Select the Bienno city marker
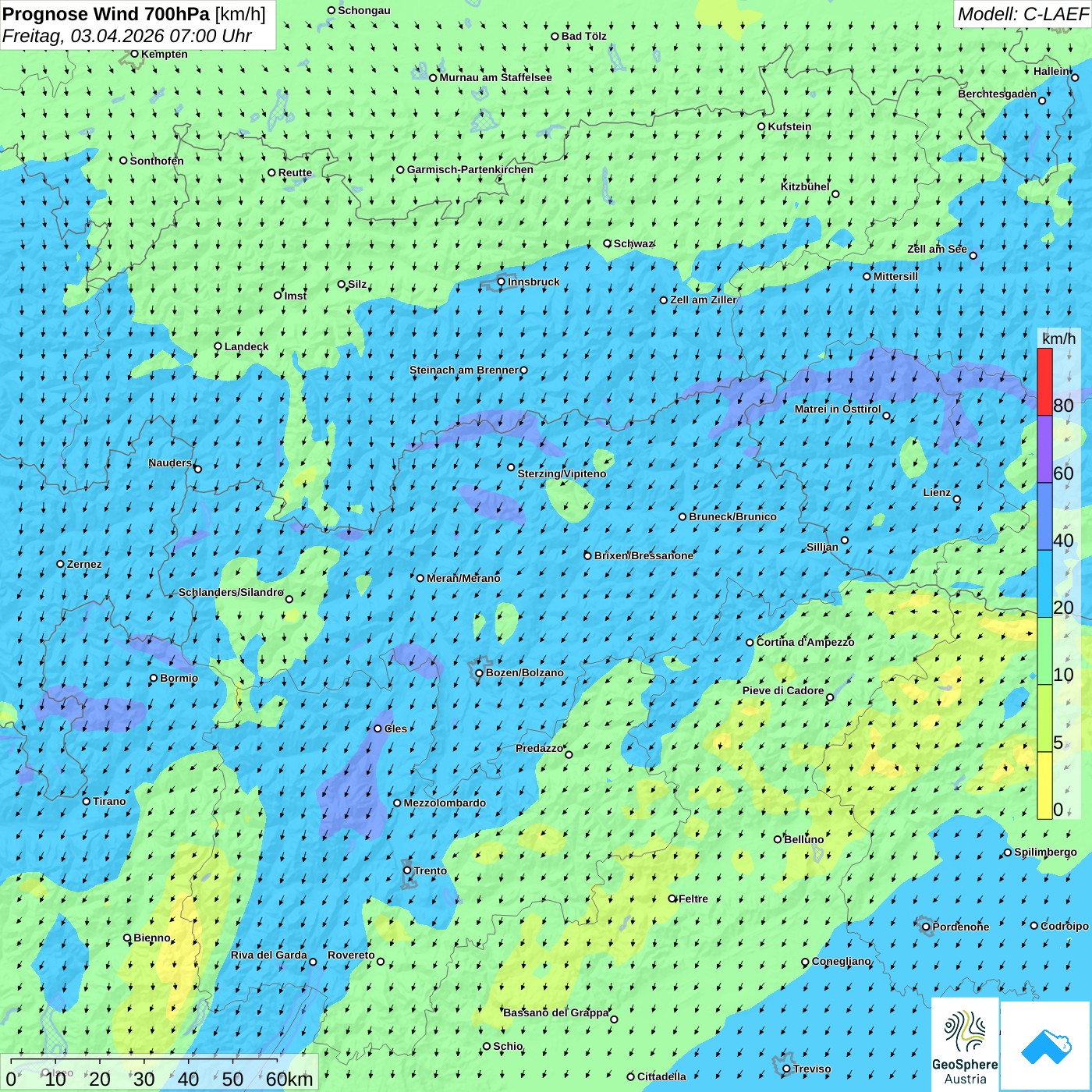1092x1092 pixels. pyautogui.click(x=127, y=938)
